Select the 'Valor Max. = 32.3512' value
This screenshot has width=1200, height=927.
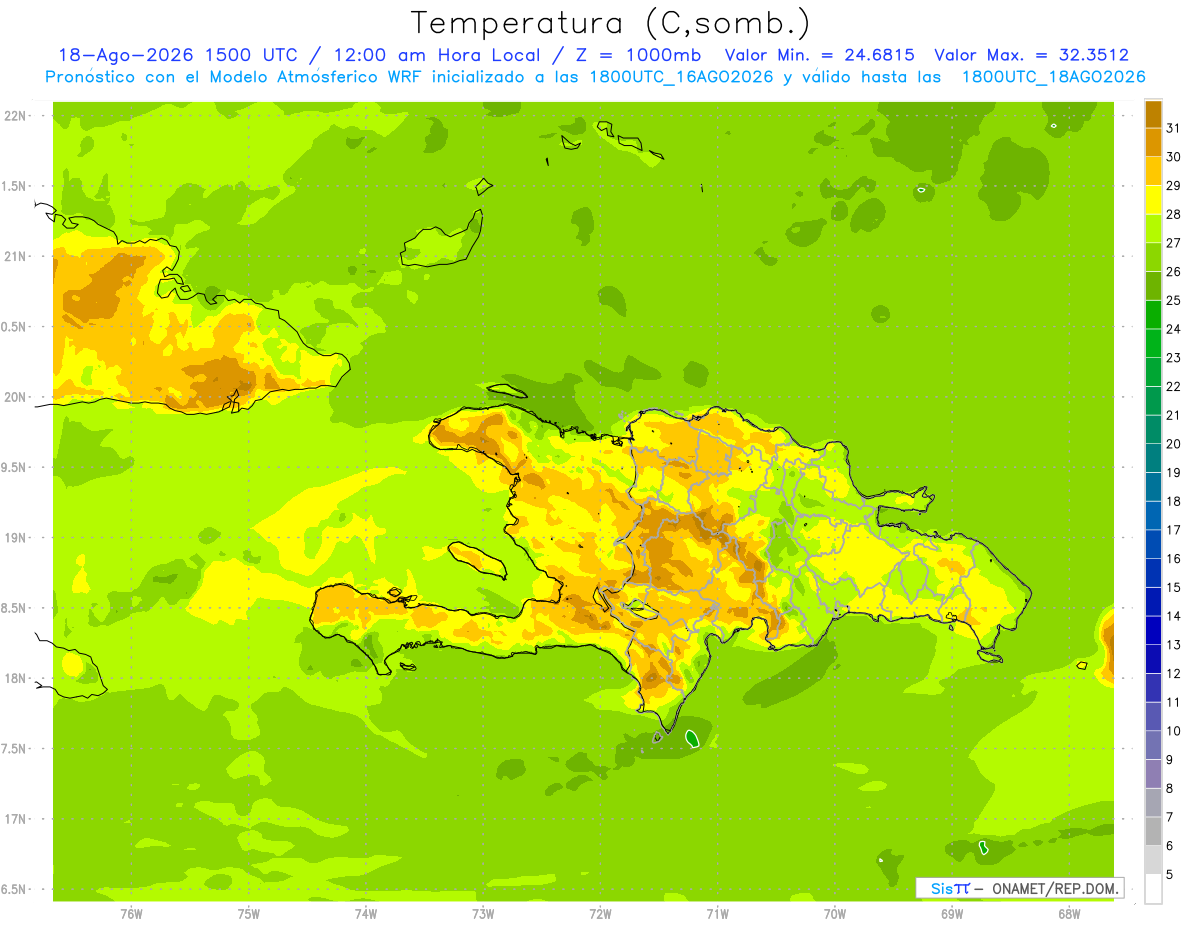coord(1032,55)
